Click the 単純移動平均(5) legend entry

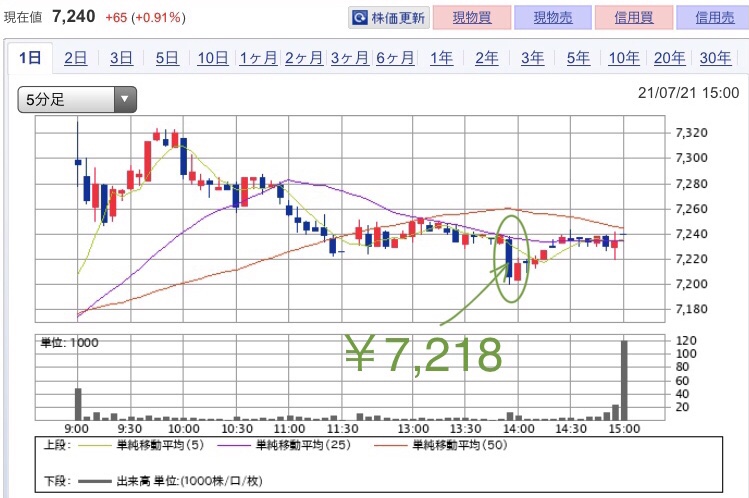coord(141,445)
